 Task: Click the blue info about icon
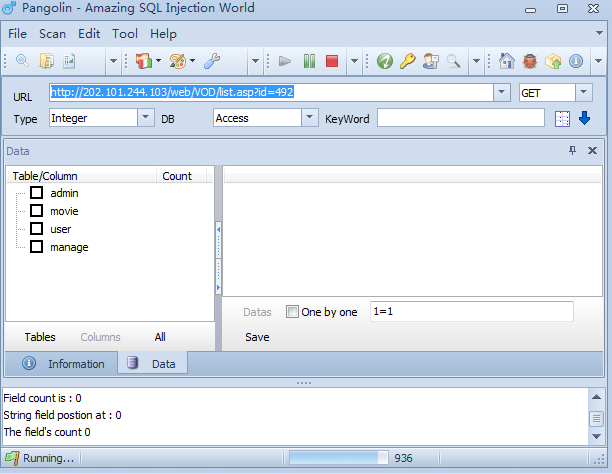576,61
